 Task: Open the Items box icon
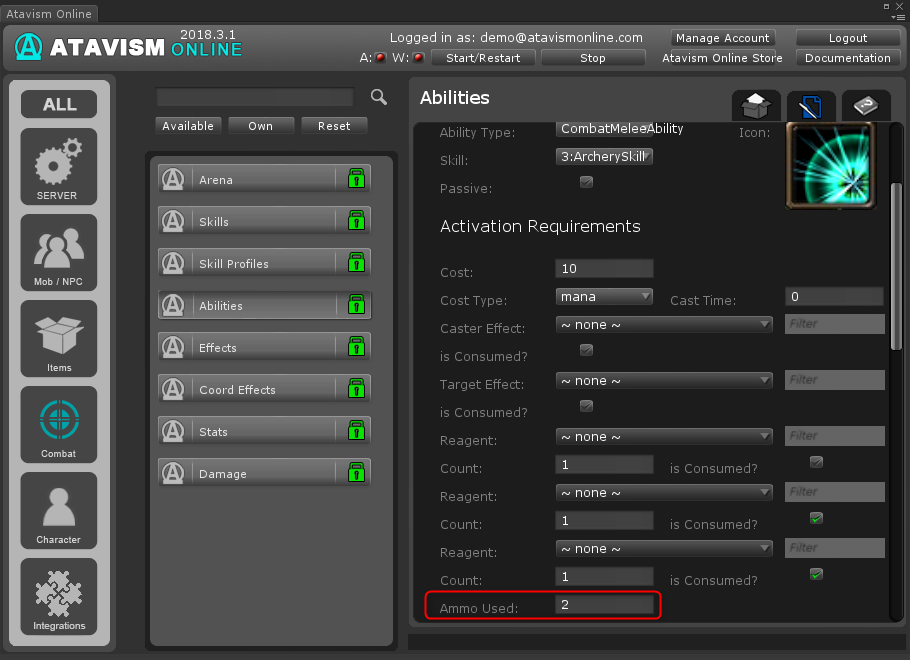59,338
